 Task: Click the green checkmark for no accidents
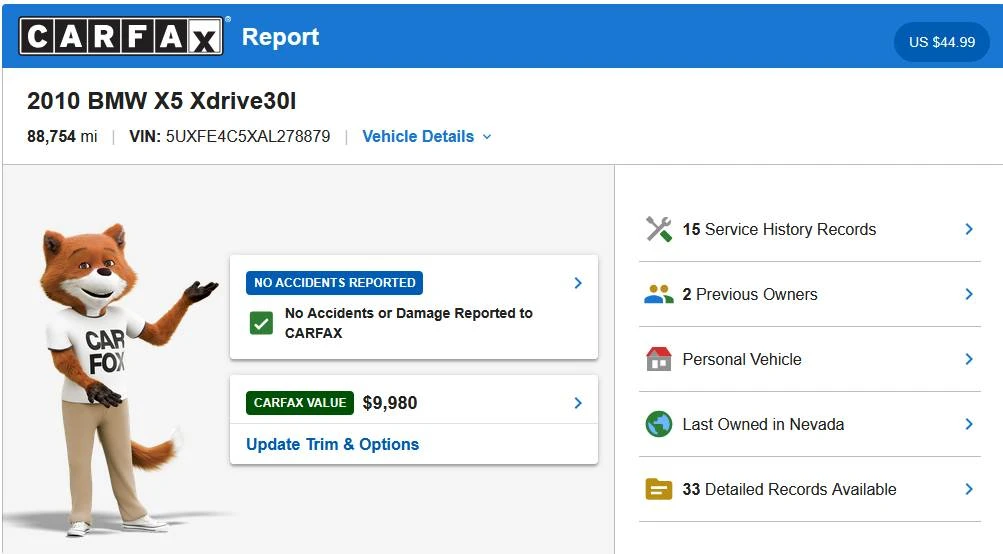pos(261,323)
